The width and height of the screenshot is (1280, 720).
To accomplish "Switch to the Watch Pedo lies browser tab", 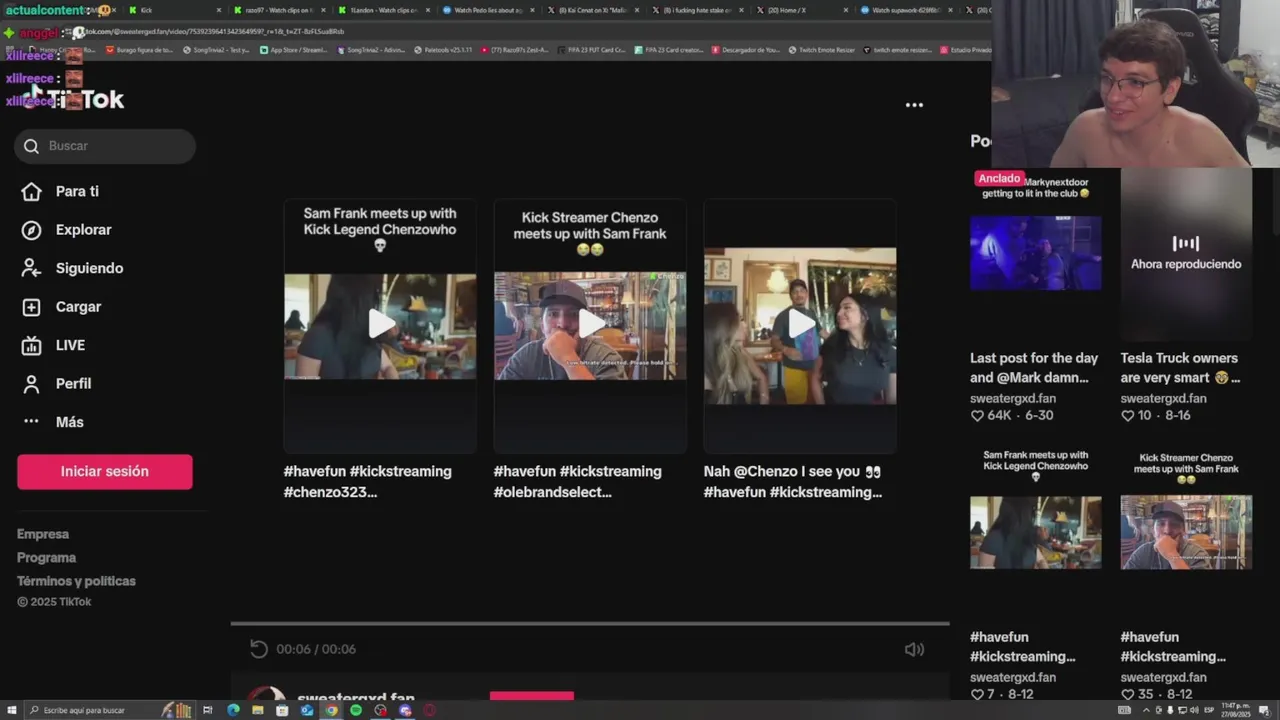I will (x=490, y=10).
